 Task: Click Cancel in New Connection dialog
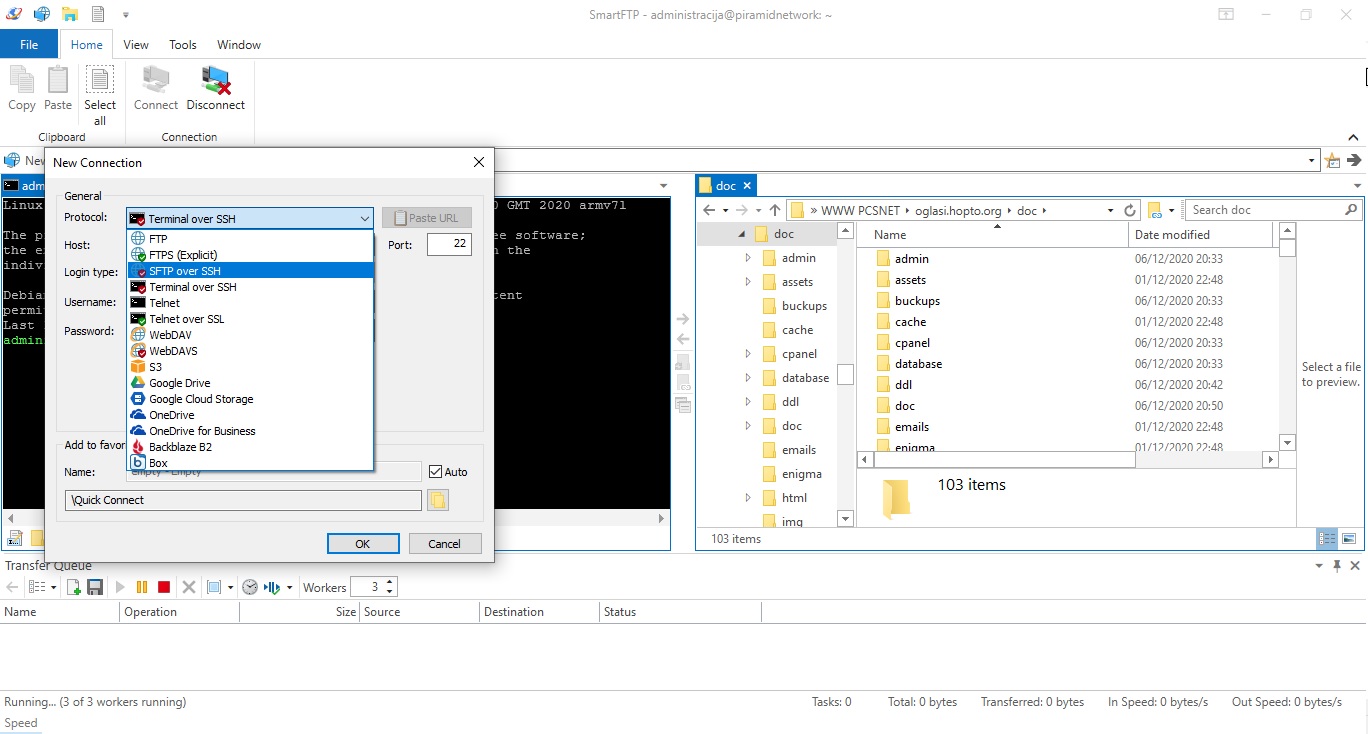[444, 543]
